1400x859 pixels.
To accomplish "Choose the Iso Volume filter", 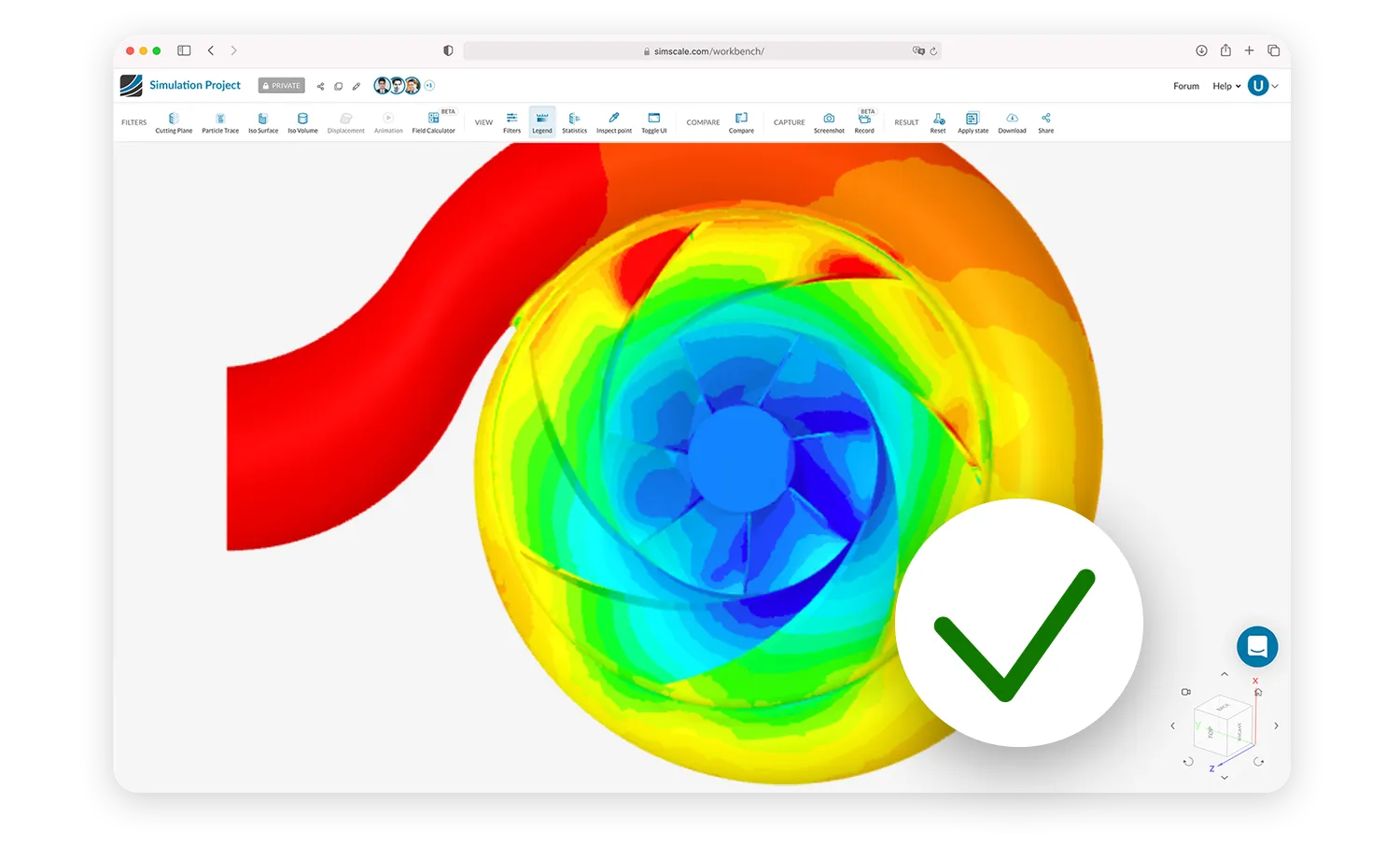I will click(302, 122).
